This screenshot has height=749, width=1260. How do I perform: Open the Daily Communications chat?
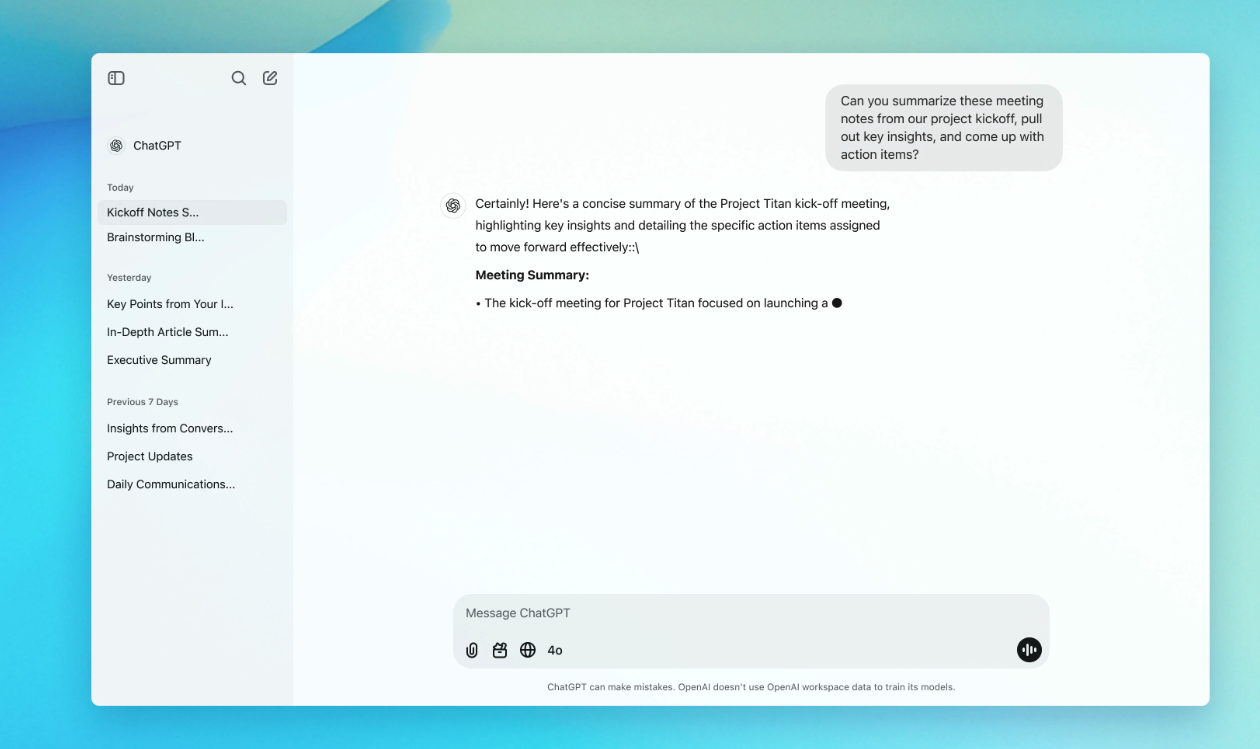(x=171, y=484)
